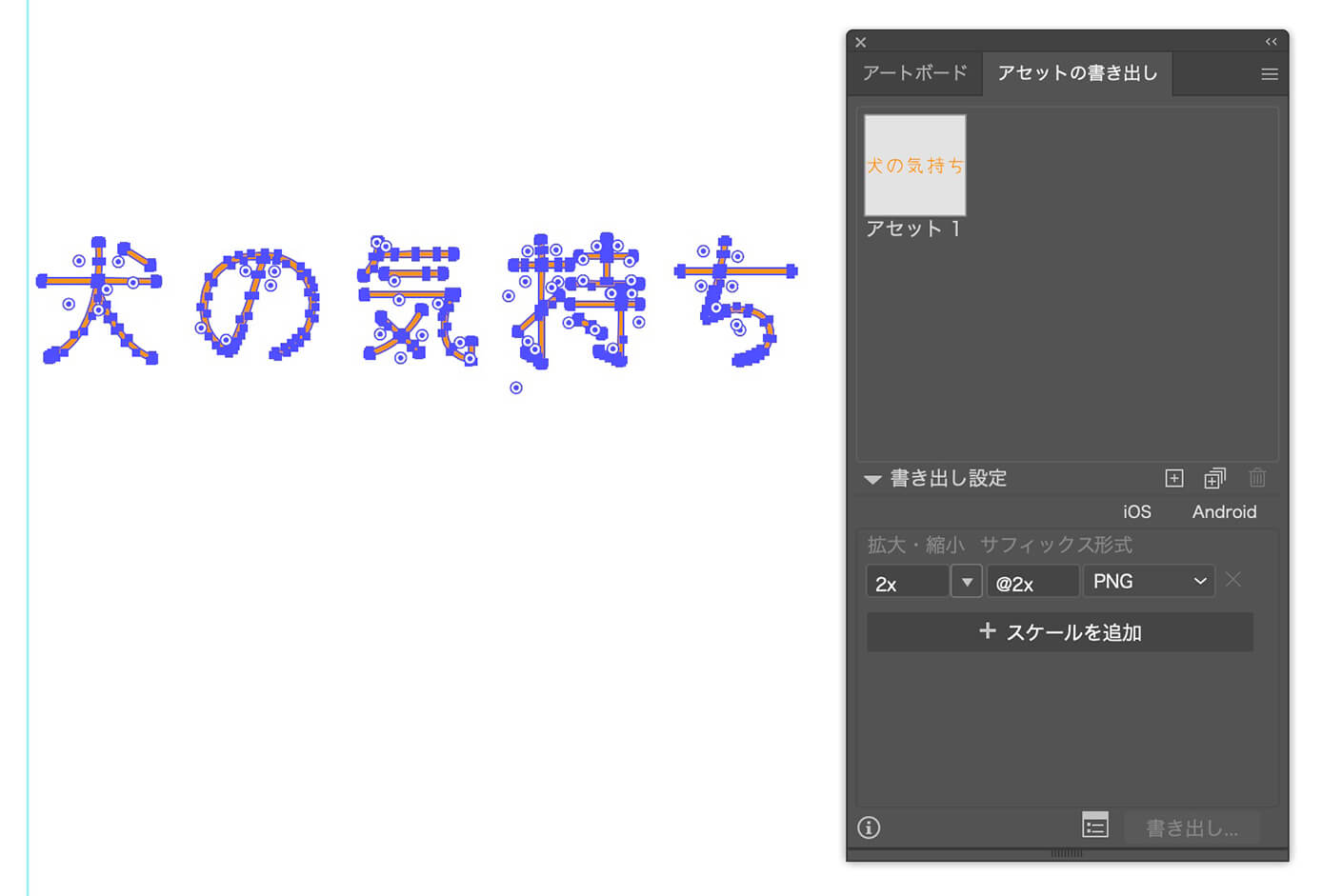Image resolution: width=1322 pixels, height=896 pixels.
Task: Select the アセットの書き出し tab
Action: tap(1077, 73)
